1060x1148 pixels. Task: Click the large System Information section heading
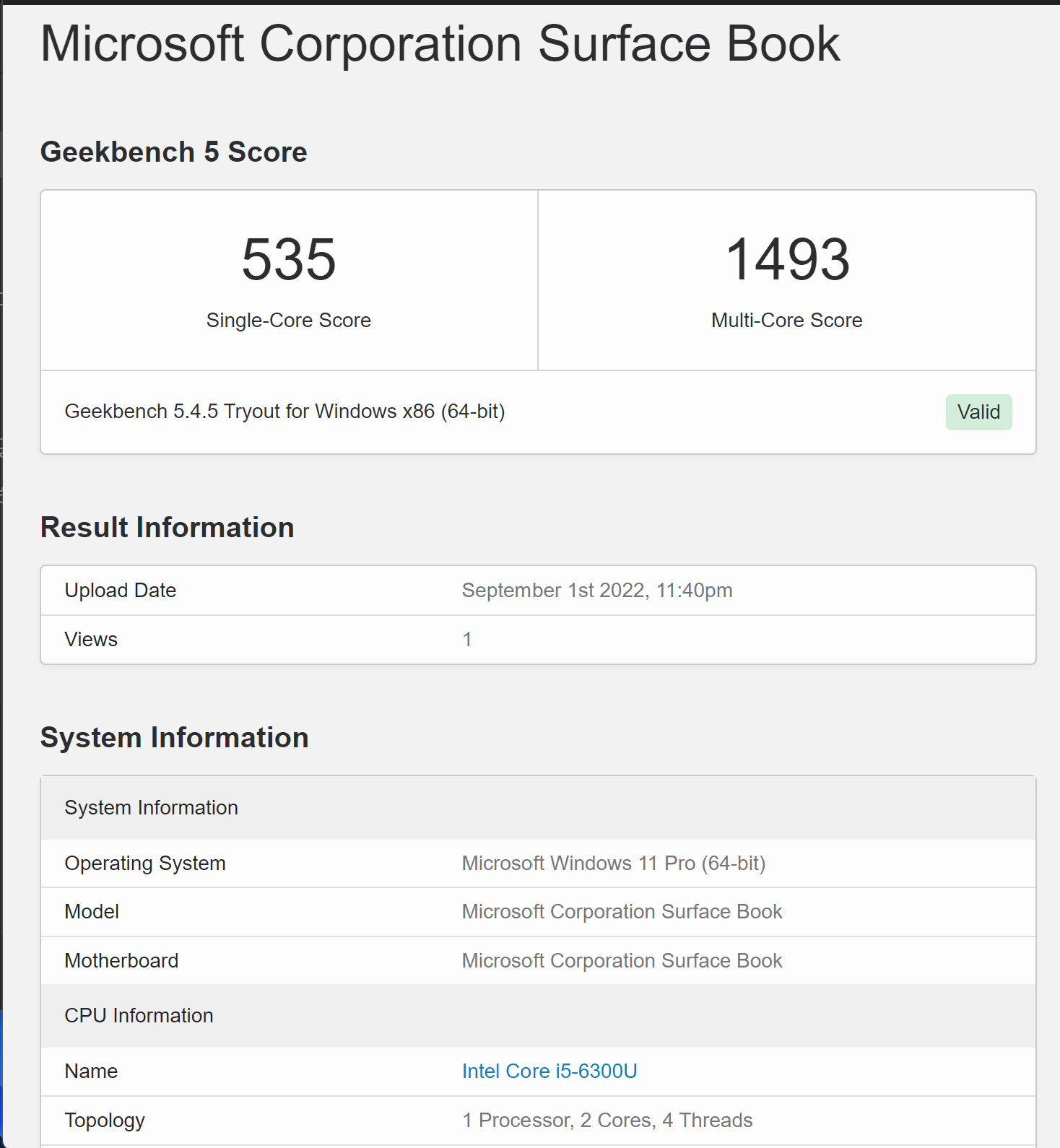[175, 737]
